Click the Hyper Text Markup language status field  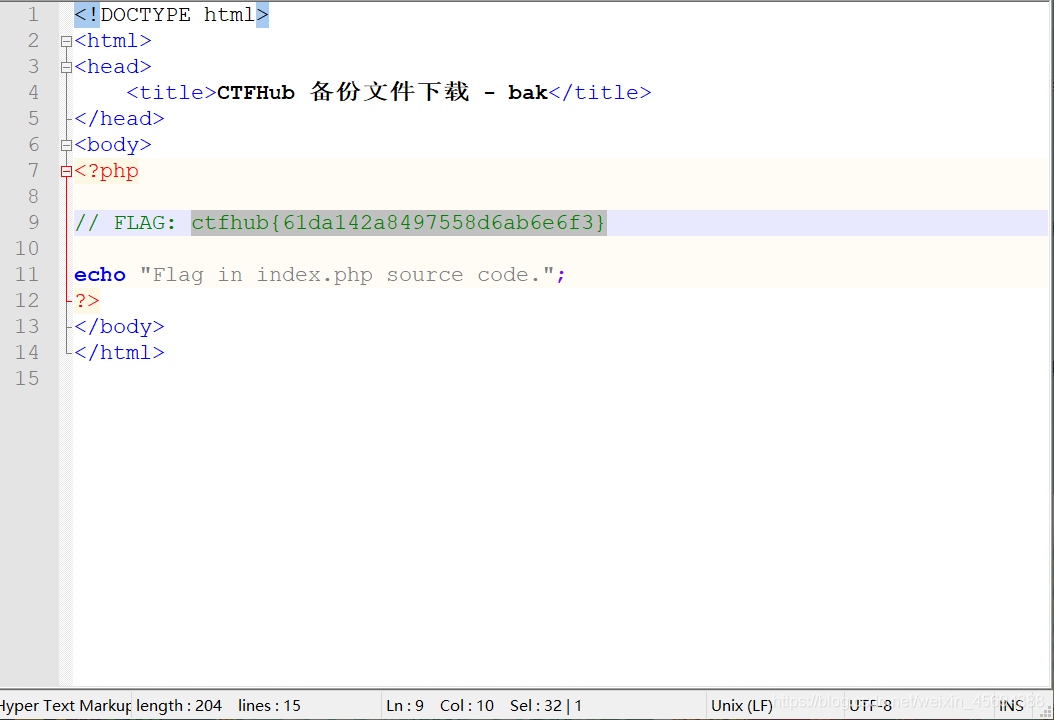pyautogui.click(x=65, y=706)
